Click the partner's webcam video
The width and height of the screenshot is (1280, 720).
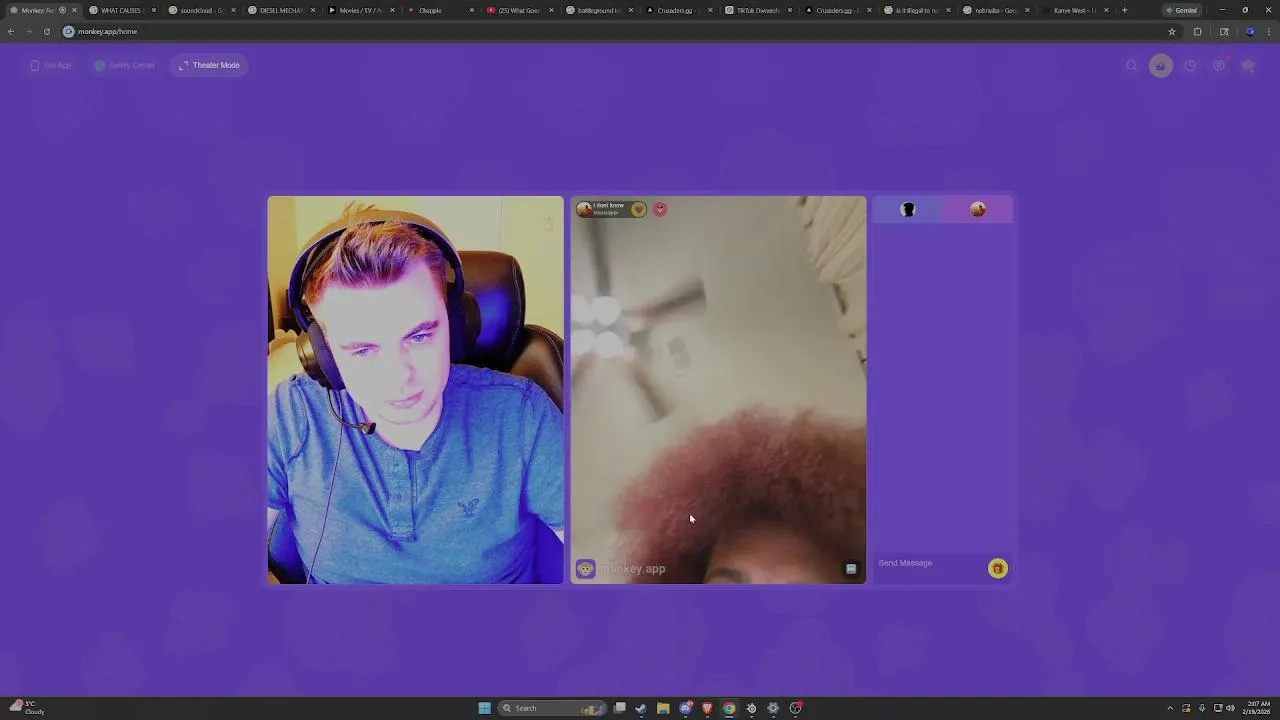pyautogui.click(x=718, y=390)
